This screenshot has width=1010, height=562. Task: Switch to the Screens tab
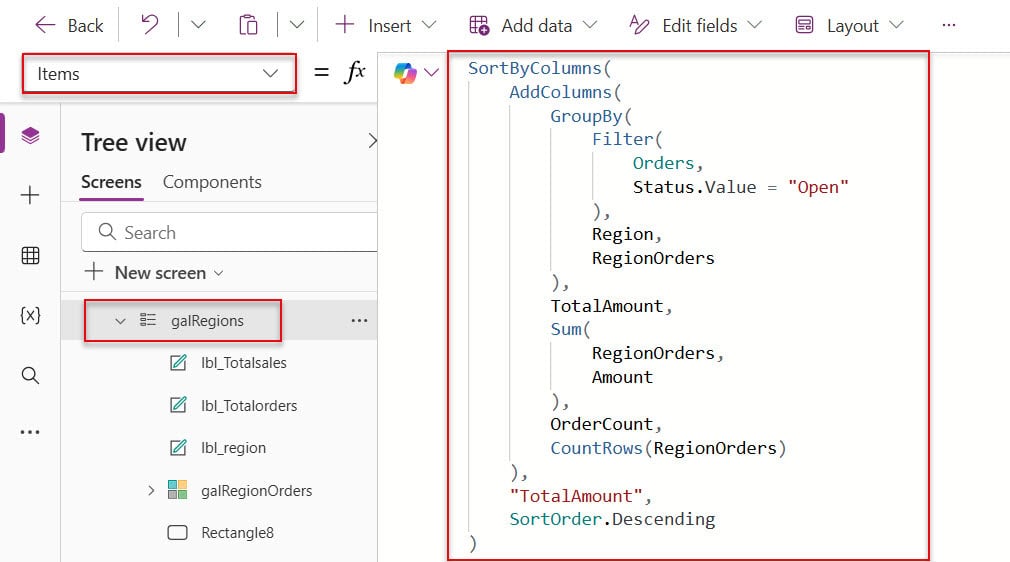click(111, 182)
